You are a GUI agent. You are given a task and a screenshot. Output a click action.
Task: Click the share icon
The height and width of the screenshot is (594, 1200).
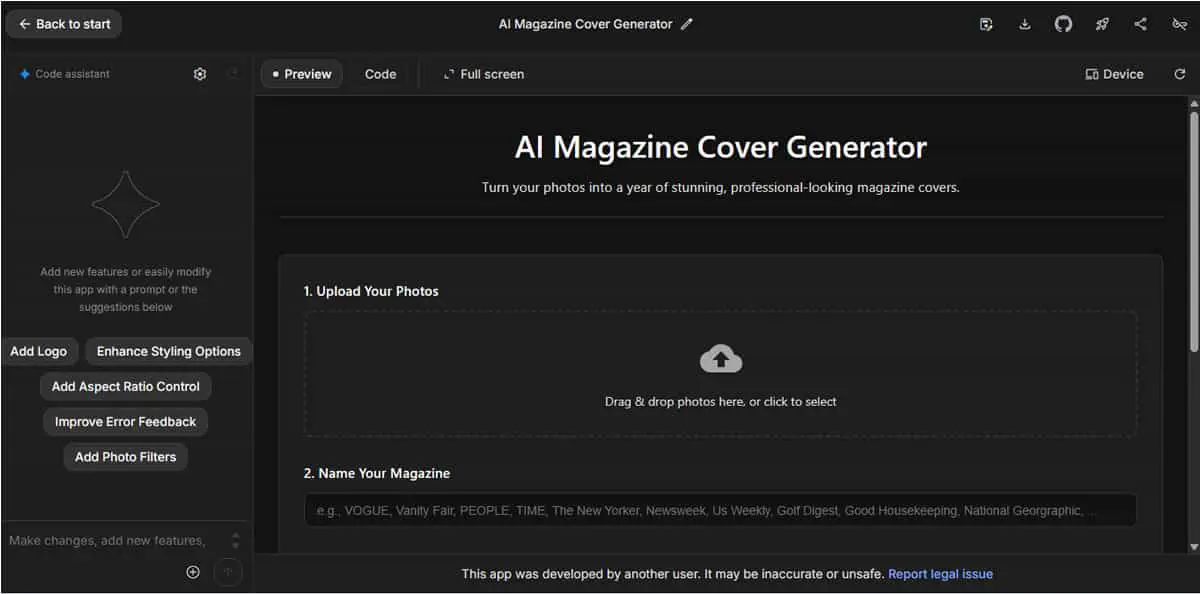pyautogui.click(x=1140, y=24)
